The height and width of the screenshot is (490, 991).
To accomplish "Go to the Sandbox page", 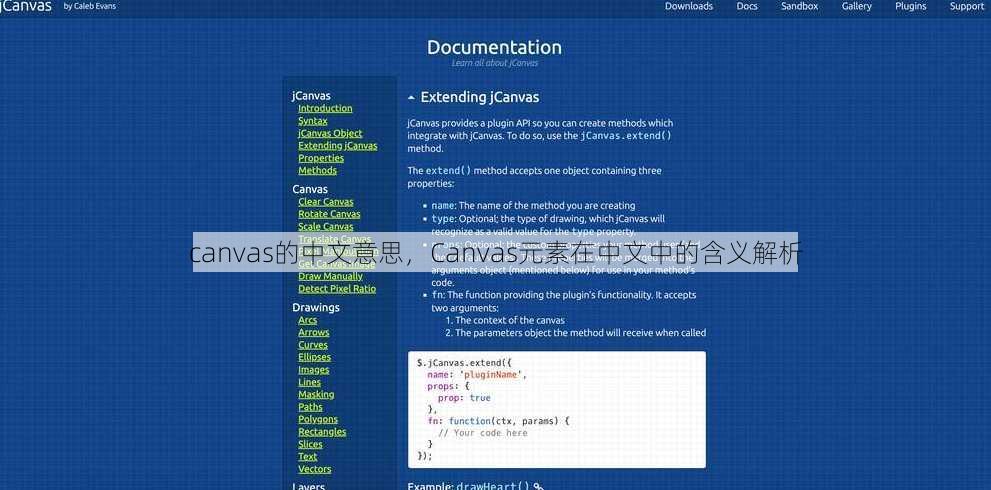I will (799, 6).
